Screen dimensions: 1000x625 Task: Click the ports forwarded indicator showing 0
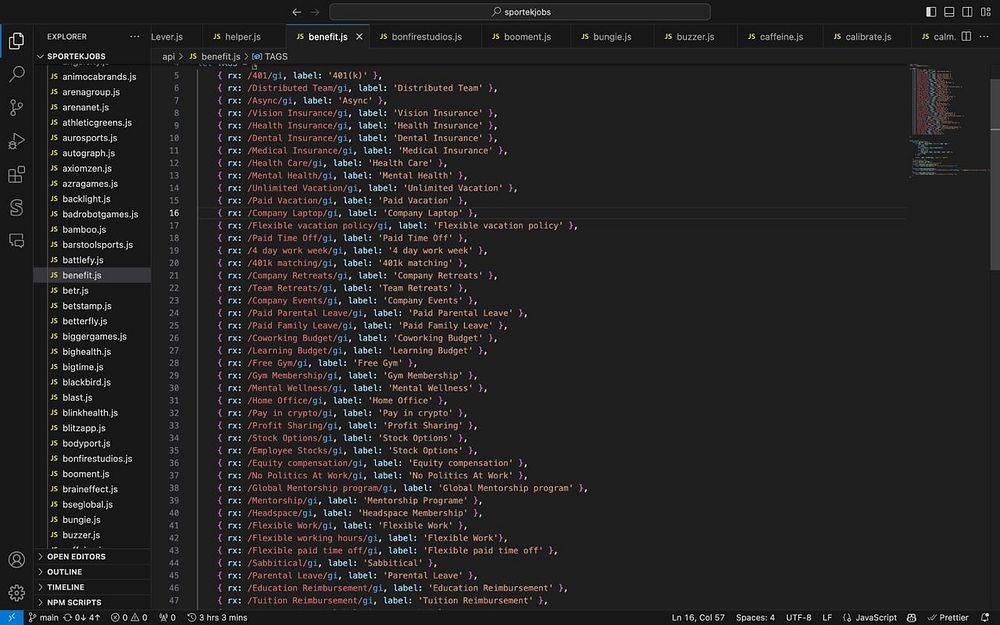(x=167, y=617)
